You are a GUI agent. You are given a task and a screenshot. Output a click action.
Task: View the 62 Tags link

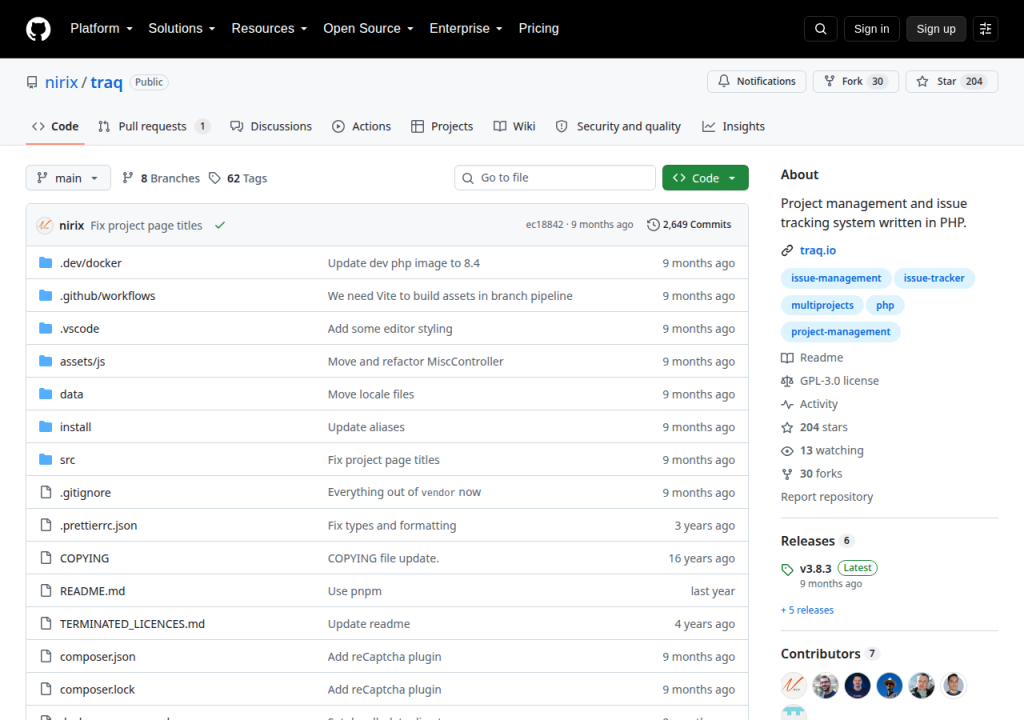tap(238, 178)
